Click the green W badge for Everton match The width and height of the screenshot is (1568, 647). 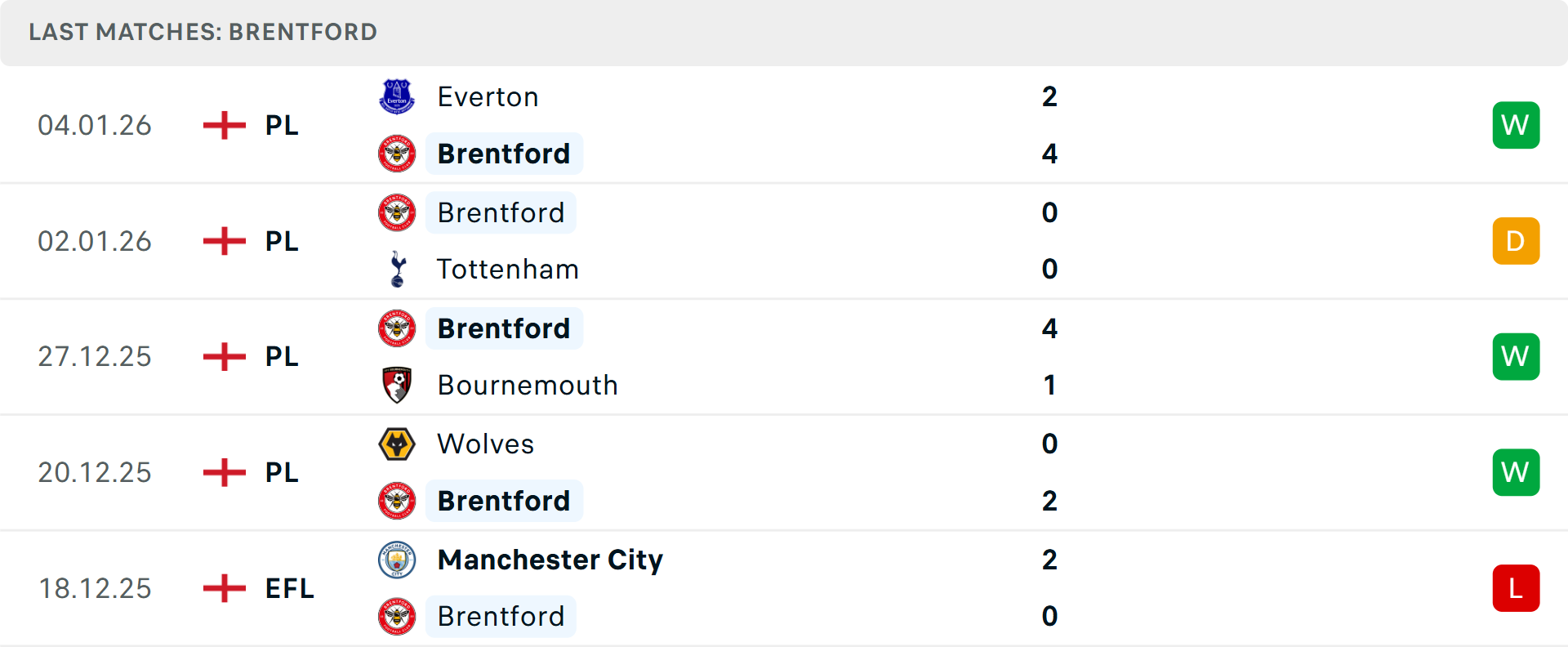click(1516, 125)
